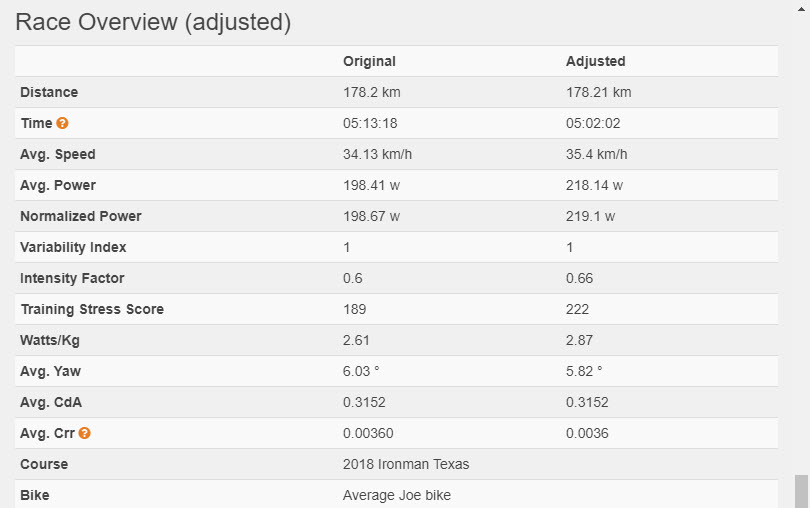Click the Avg. CdA row label
810x508 pixels.
click(52, 402)
